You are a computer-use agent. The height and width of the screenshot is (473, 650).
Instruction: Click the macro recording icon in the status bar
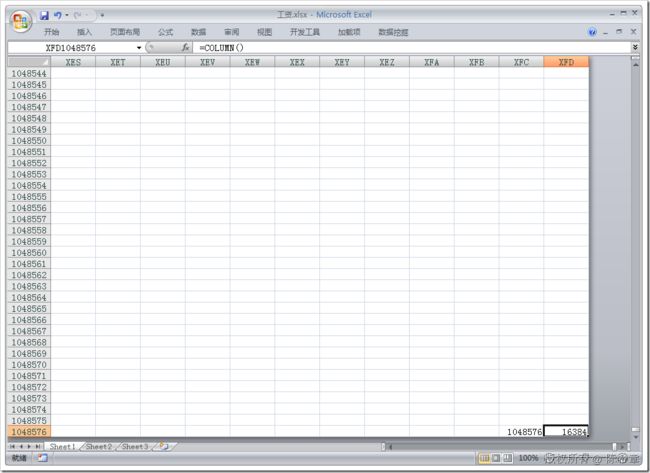(42, 458)
